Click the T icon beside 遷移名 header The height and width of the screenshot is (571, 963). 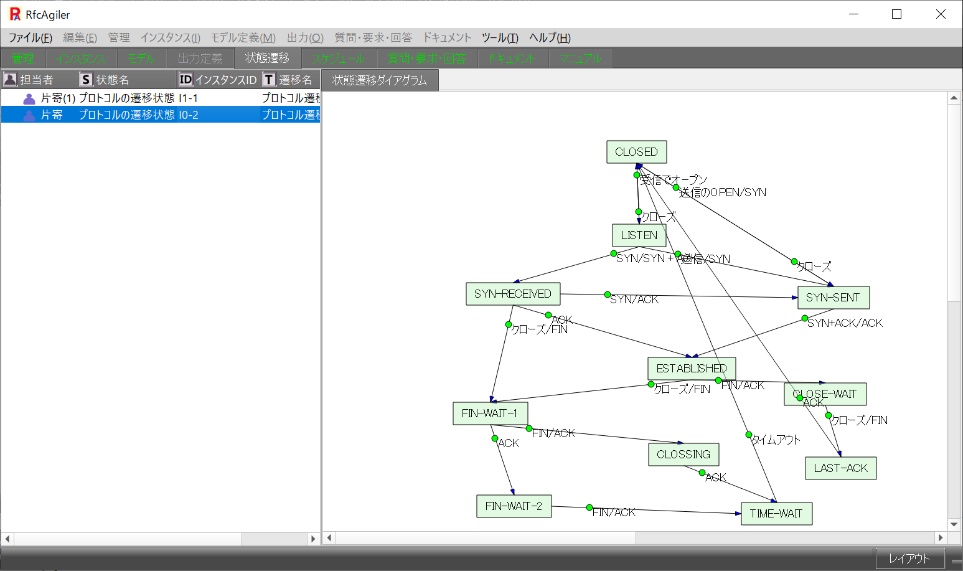(269, 79)
